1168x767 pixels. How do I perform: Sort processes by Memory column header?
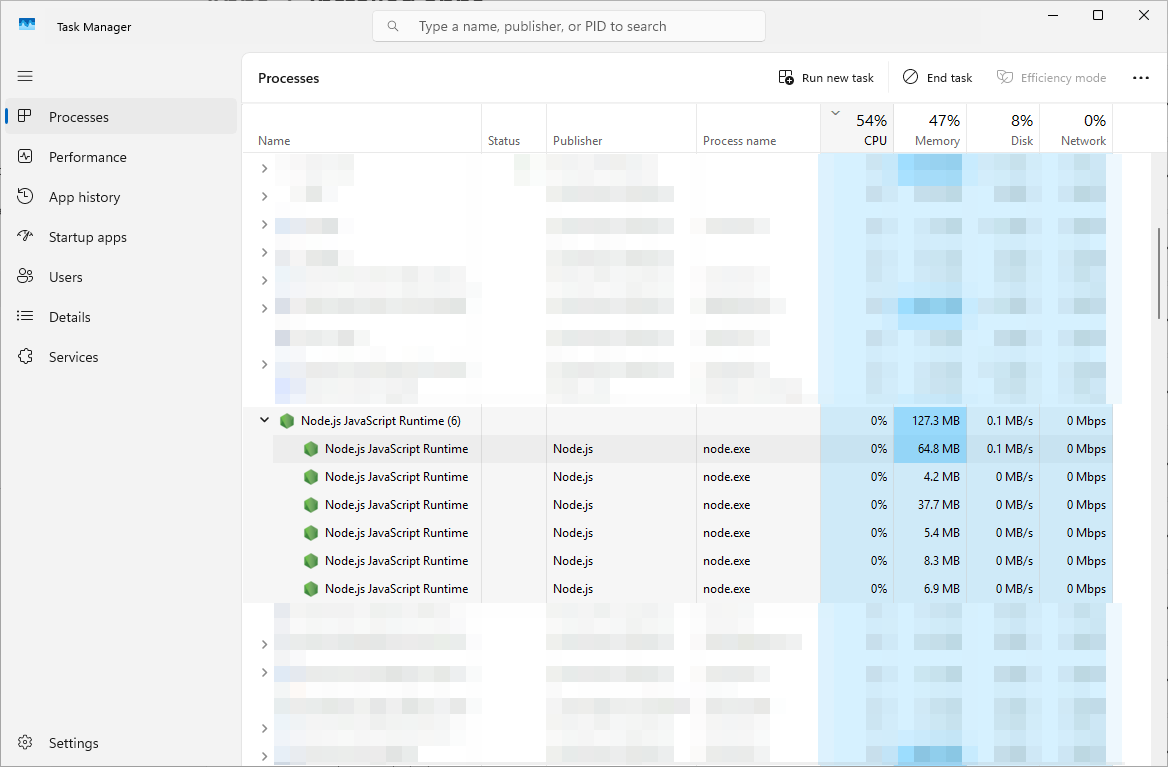tap(930, 129)
